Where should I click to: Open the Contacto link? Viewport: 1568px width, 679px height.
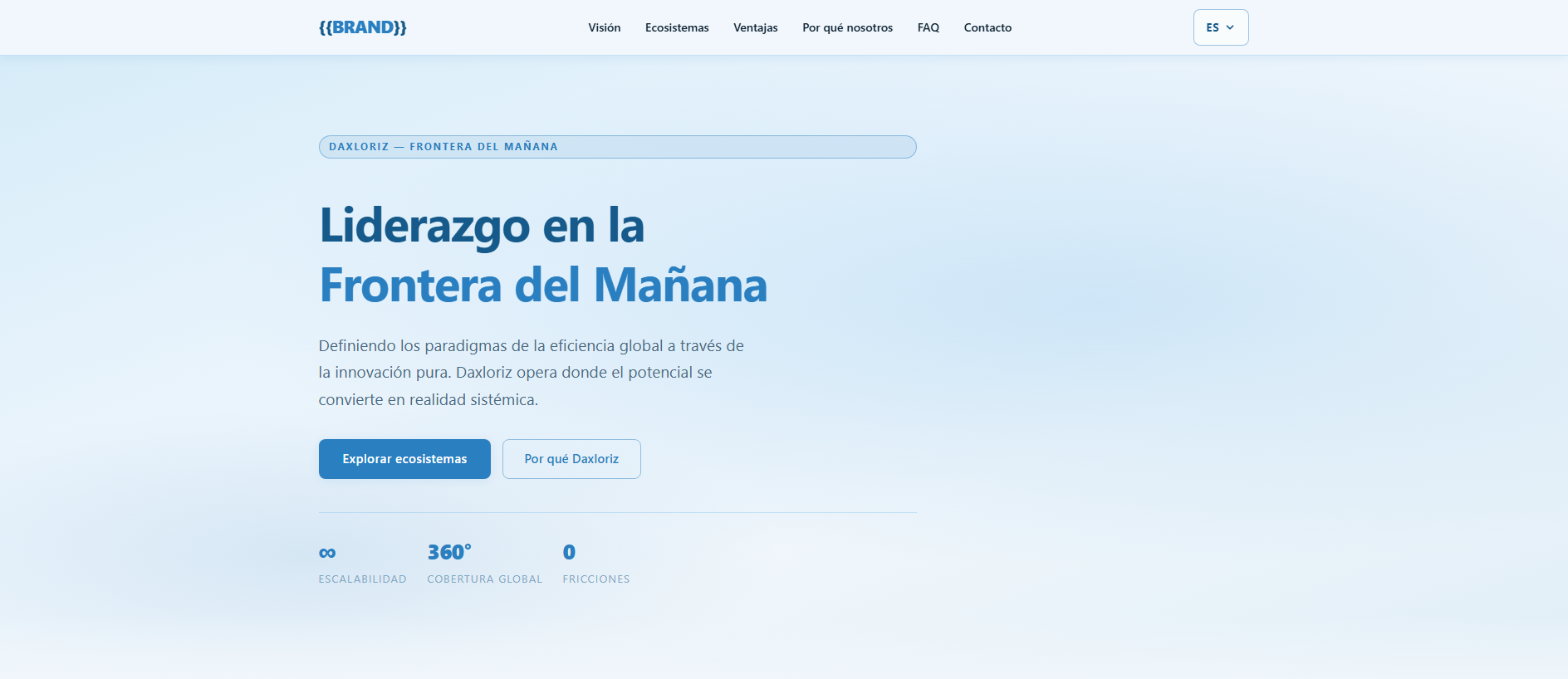(987, 27)
